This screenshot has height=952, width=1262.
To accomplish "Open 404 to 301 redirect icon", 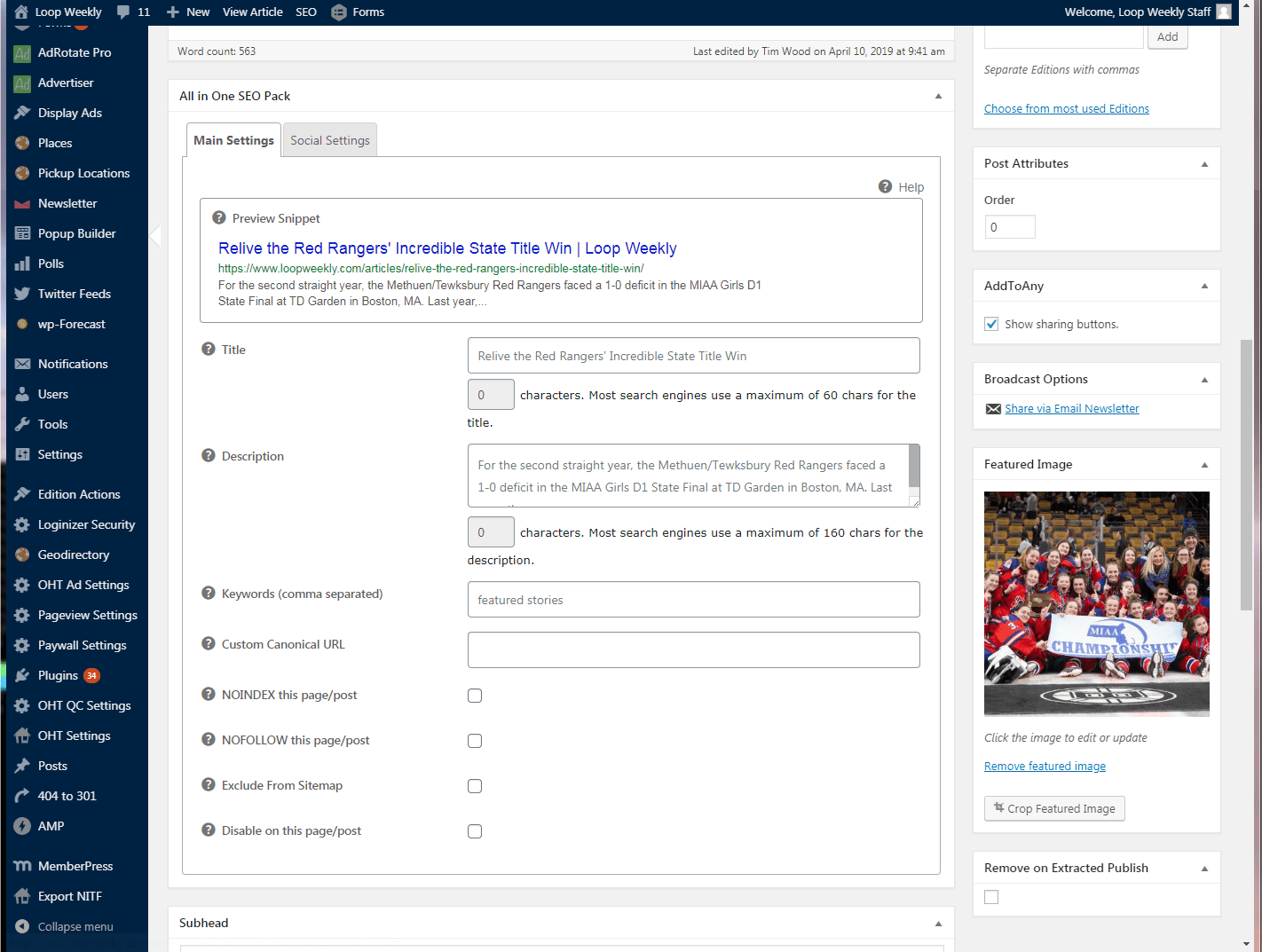I will pos(22,796).
